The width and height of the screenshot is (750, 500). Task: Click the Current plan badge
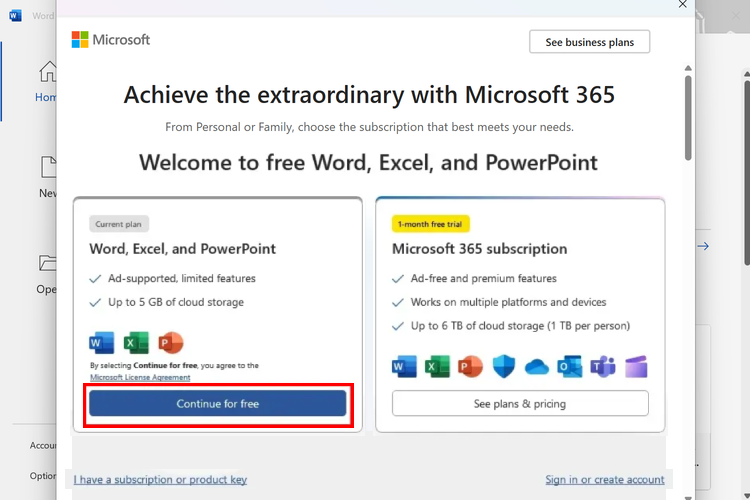(x=119, y=224)
